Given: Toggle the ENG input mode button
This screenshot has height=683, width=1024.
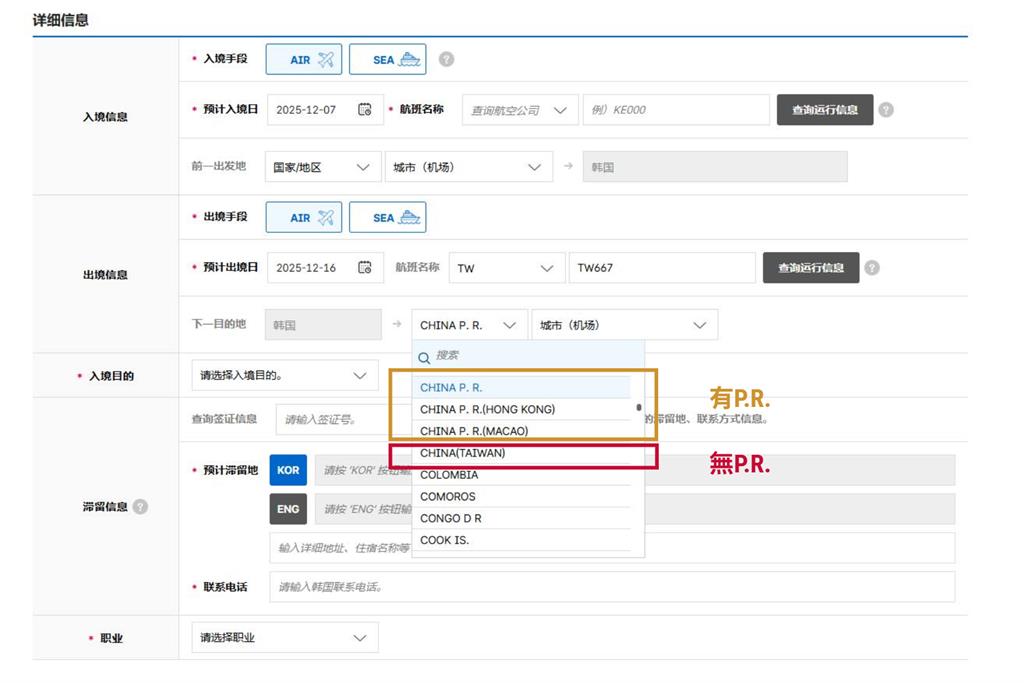Looking at the screenshot, I should coord(287,508).
